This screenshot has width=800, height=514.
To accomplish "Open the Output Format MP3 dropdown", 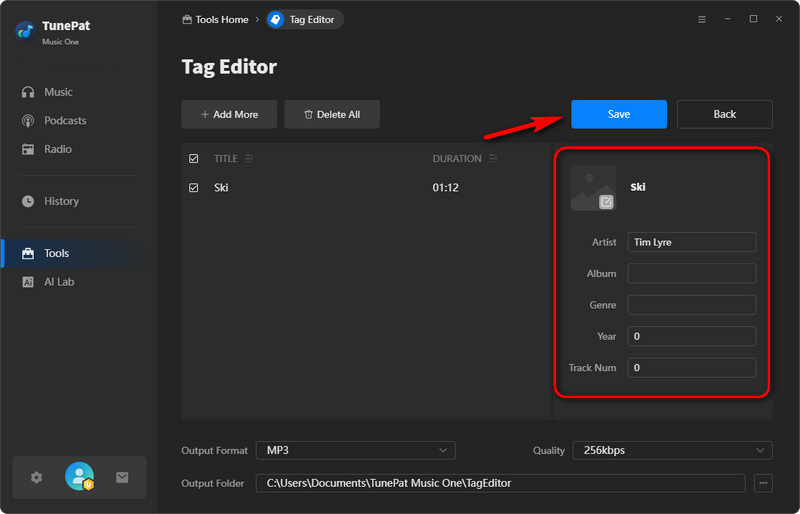I will pos(356,450).
